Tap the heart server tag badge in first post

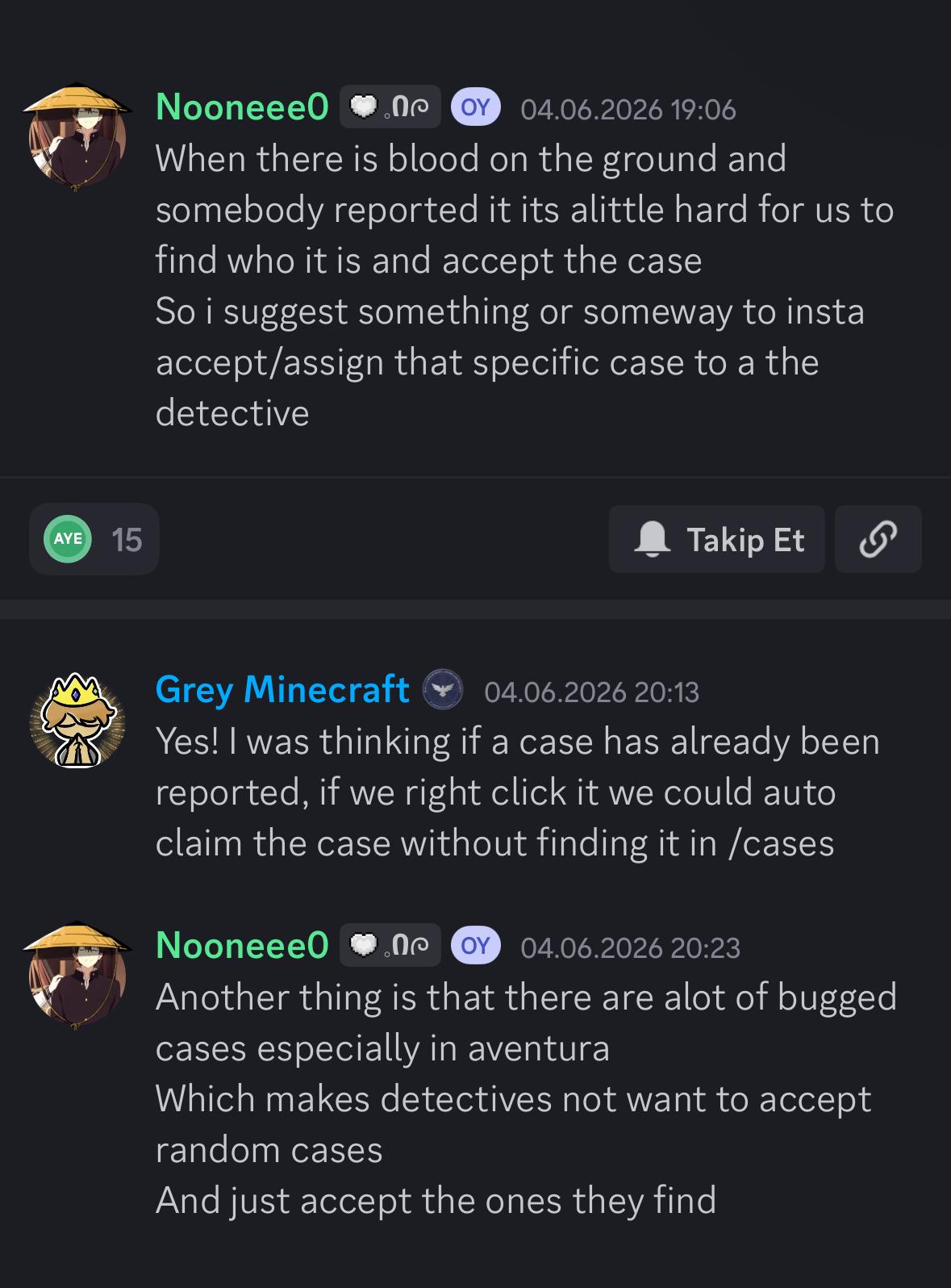click(390, 107)
